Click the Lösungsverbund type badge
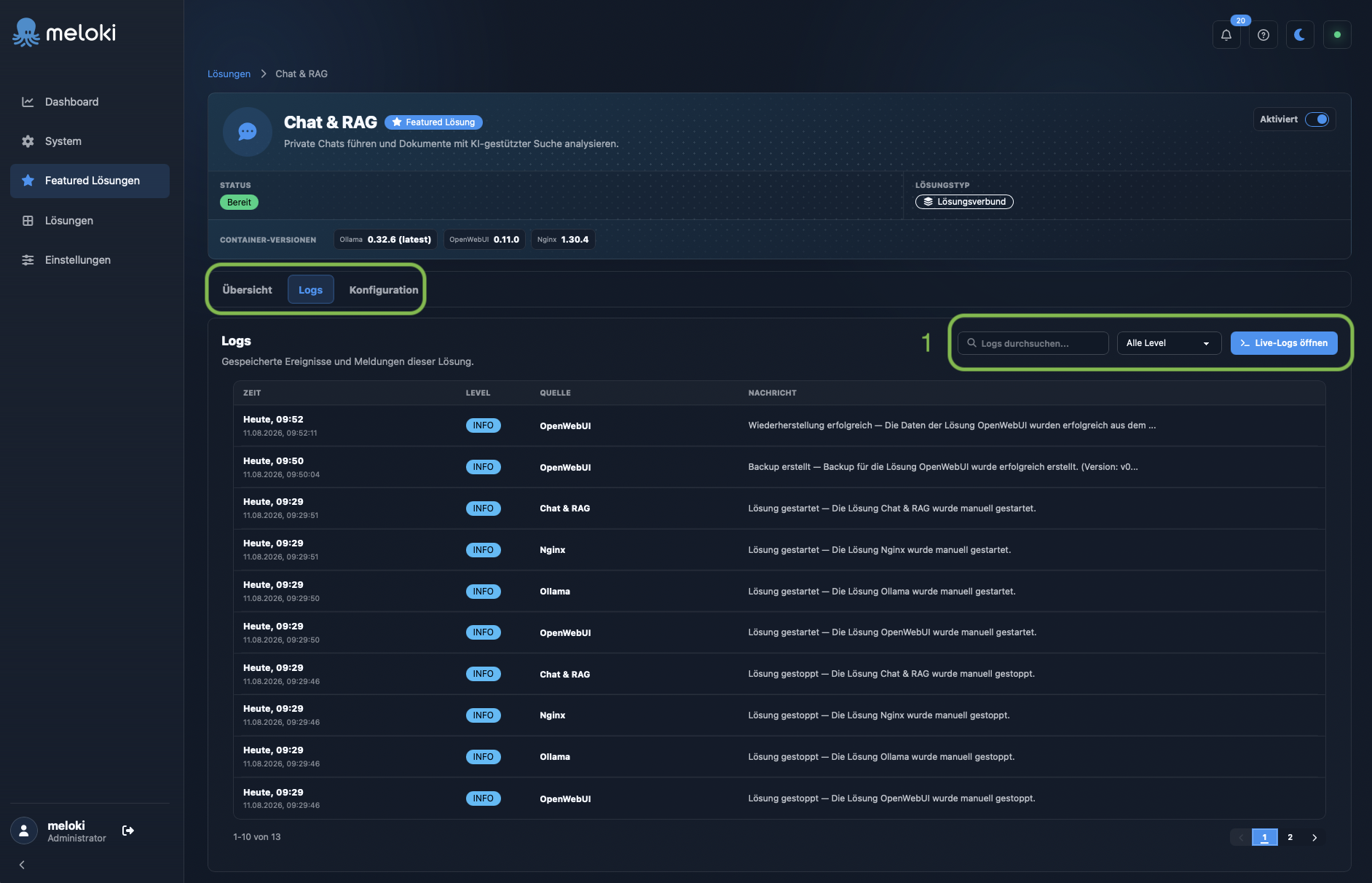Image resolution: width=1372 pixels, height=883 pixels. [964, 202]
